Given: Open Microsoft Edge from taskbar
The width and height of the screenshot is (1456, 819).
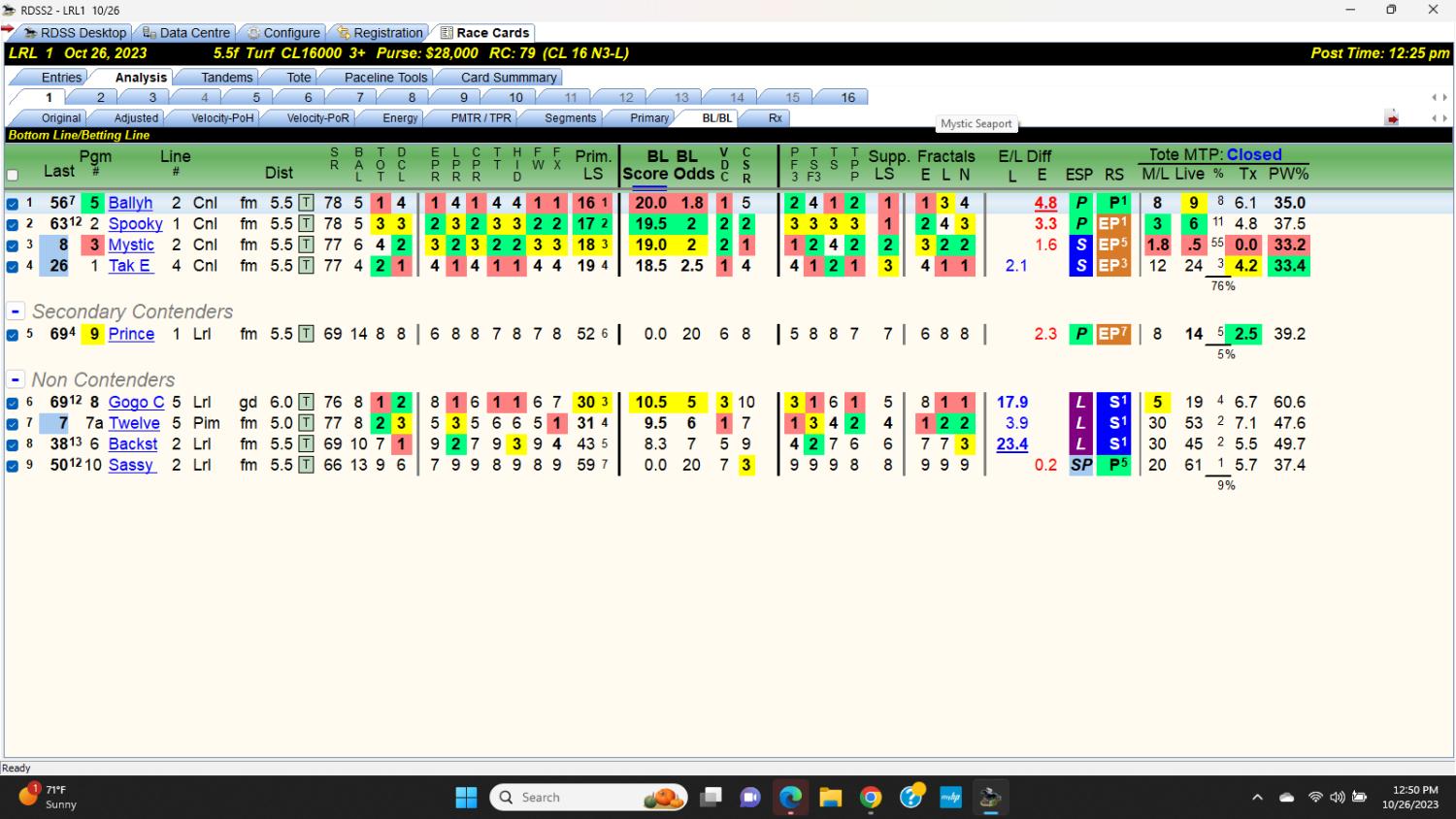Looking at the screenshot, I should [x=790, y=798].
